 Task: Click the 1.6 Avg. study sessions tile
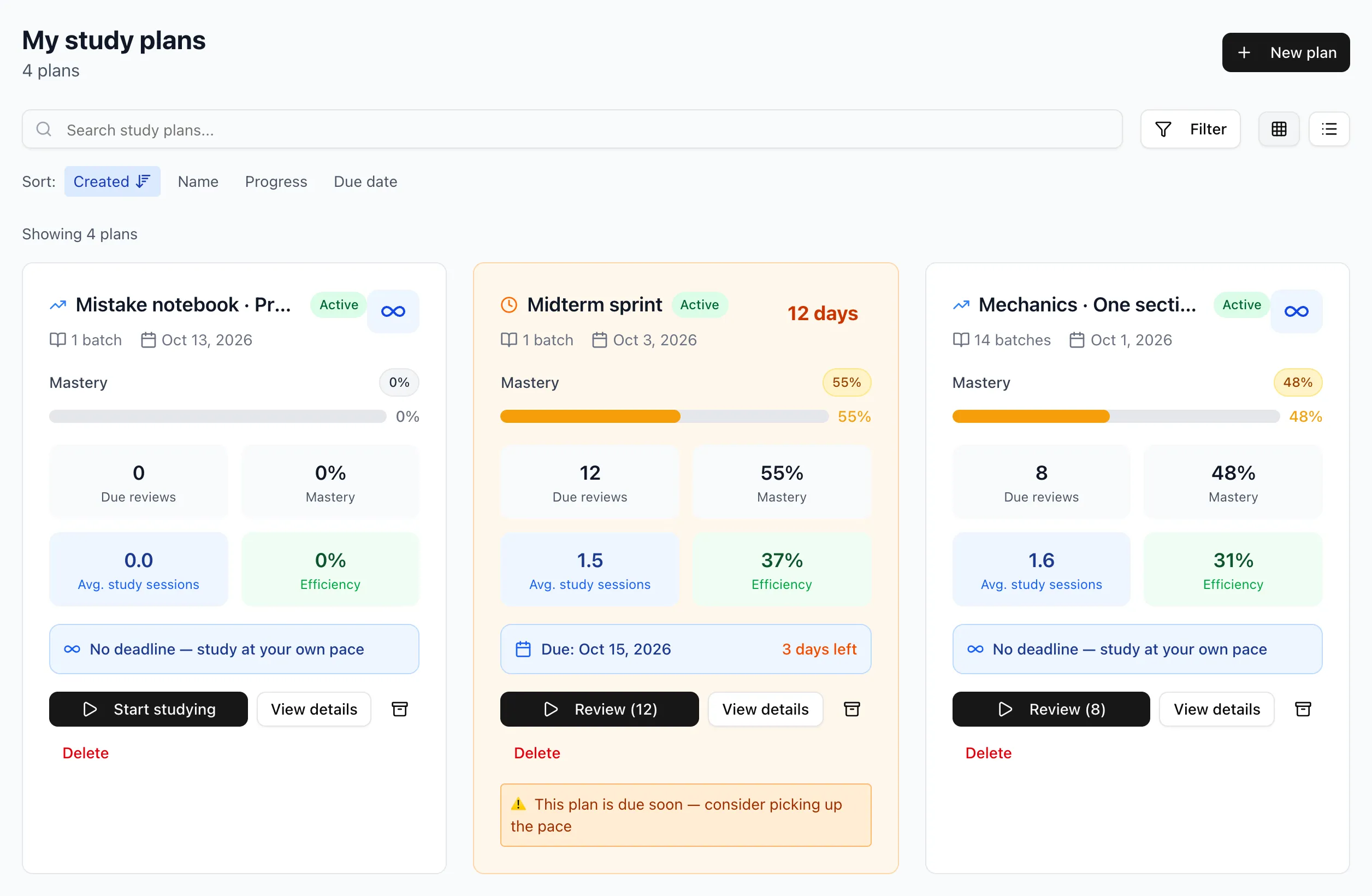pos(1041,569)
